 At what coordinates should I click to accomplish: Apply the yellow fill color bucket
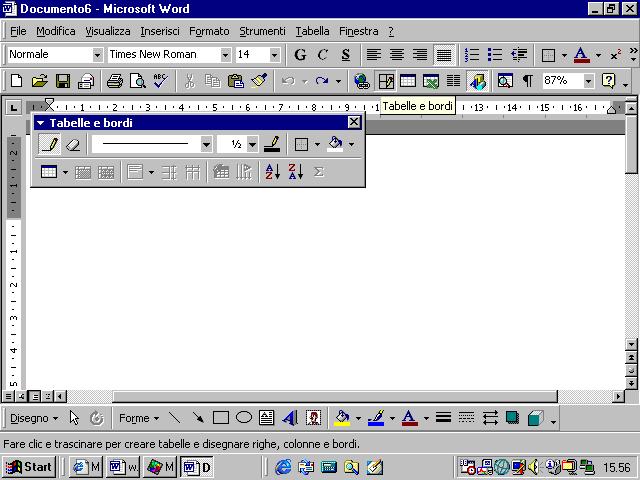click(x=342, y=418)
